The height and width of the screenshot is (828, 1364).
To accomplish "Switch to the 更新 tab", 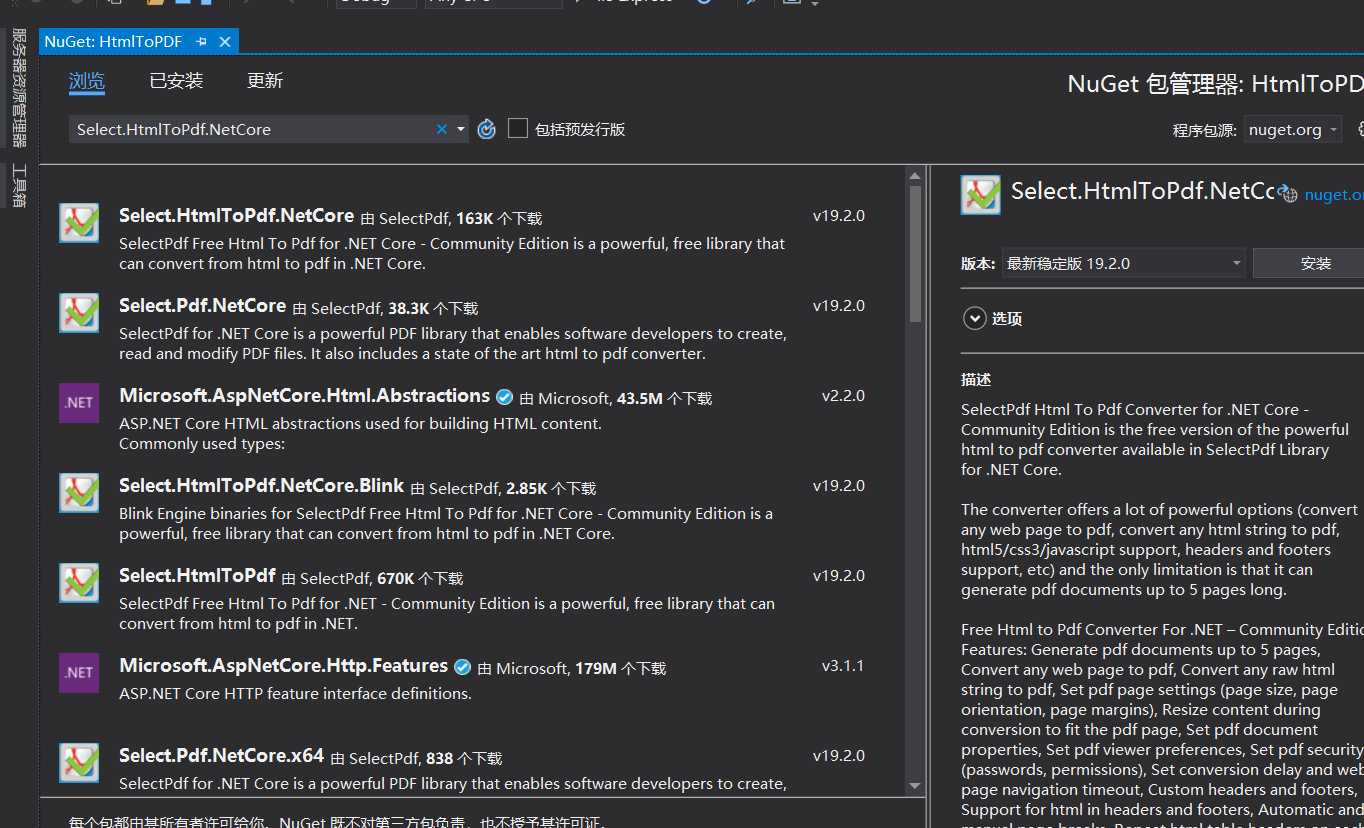I will (x=265, y=81).
